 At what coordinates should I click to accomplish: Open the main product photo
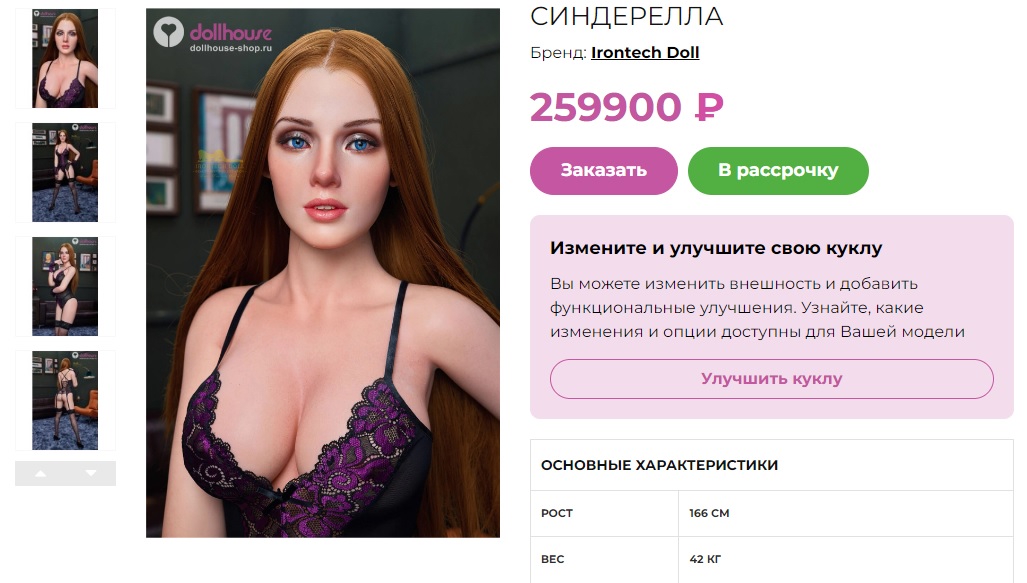tap(323, 273)
